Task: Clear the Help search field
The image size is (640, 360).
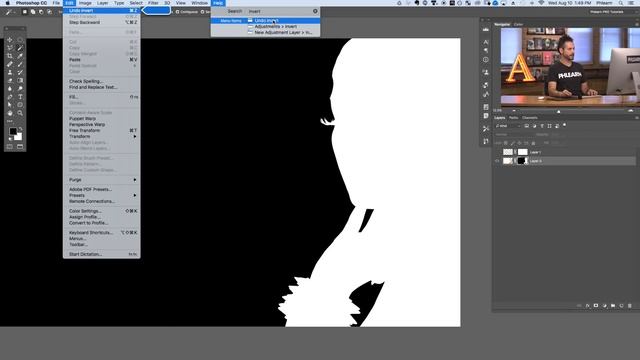Action: (315, 11)
